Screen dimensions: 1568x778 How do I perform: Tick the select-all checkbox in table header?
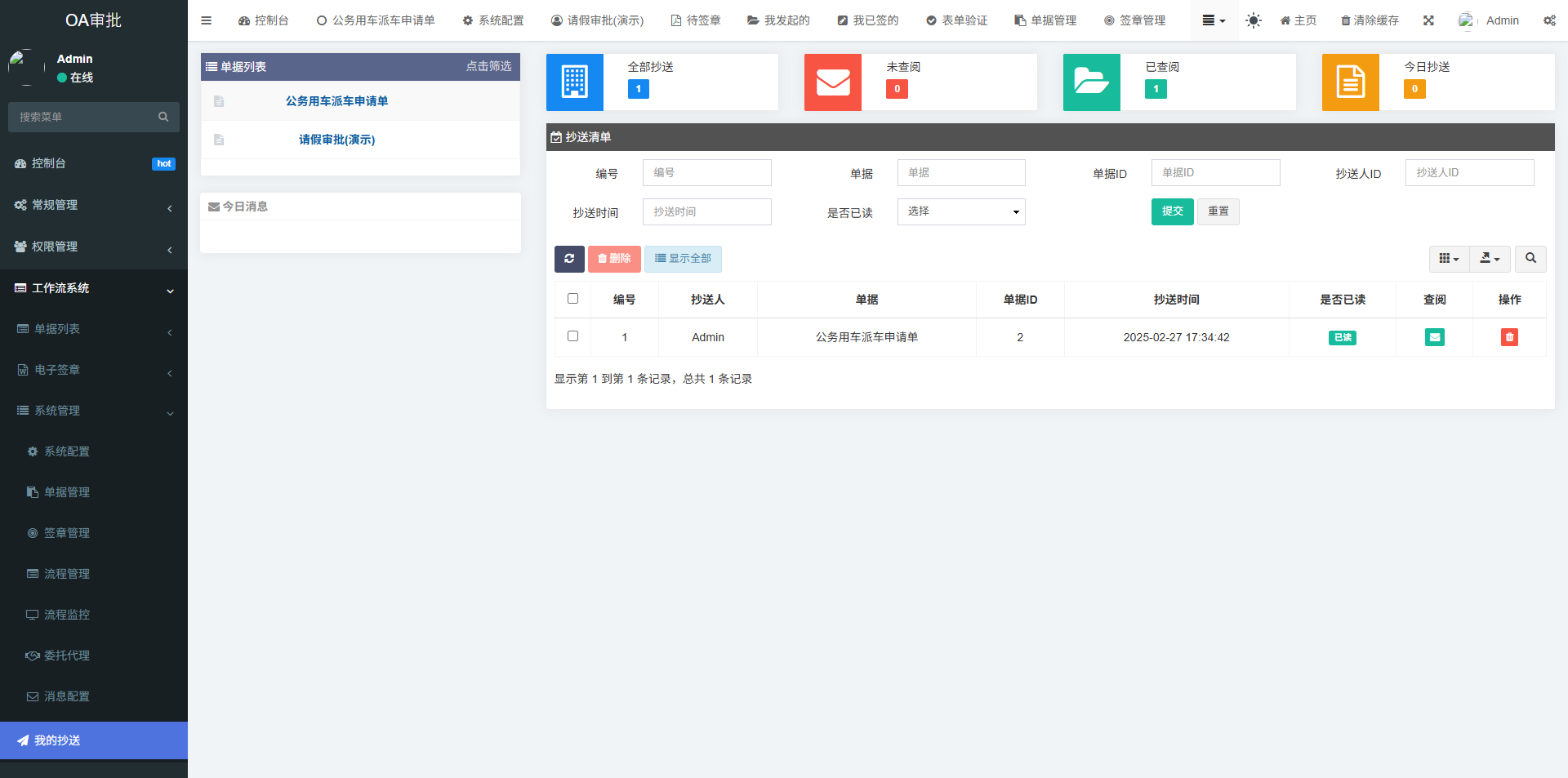572,299
